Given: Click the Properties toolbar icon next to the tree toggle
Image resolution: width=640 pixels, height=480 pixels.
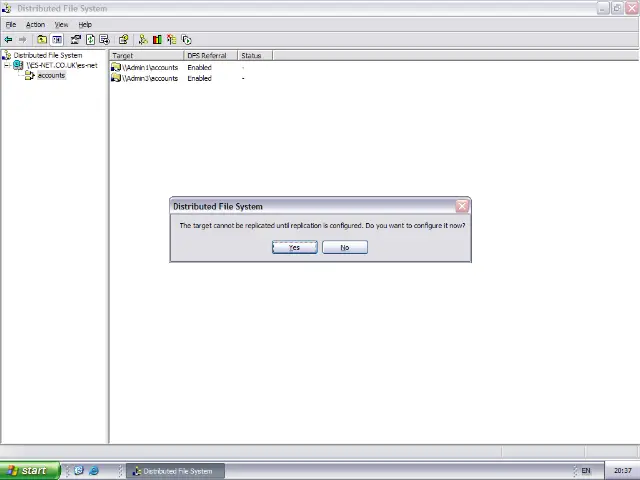Looking at the screenshot, I should [x=76, y=40].
